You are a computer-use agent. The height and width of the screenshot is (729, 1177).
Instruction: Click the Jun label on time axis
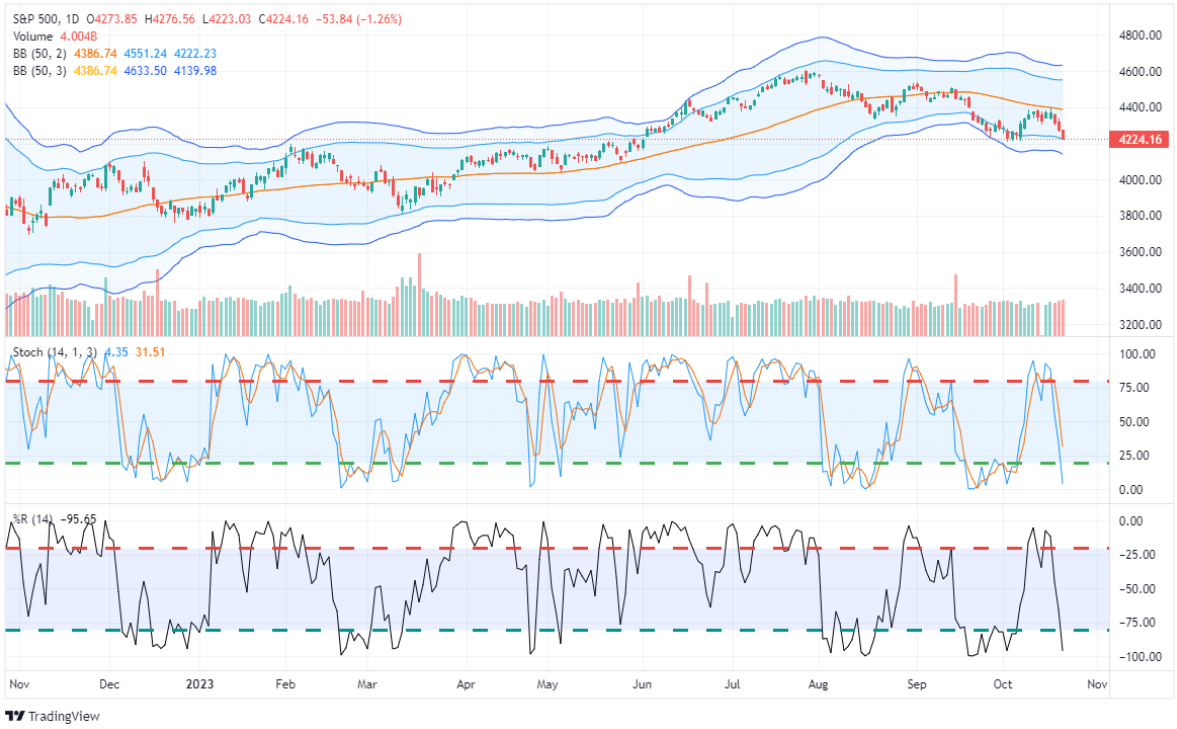pos(642,684)
